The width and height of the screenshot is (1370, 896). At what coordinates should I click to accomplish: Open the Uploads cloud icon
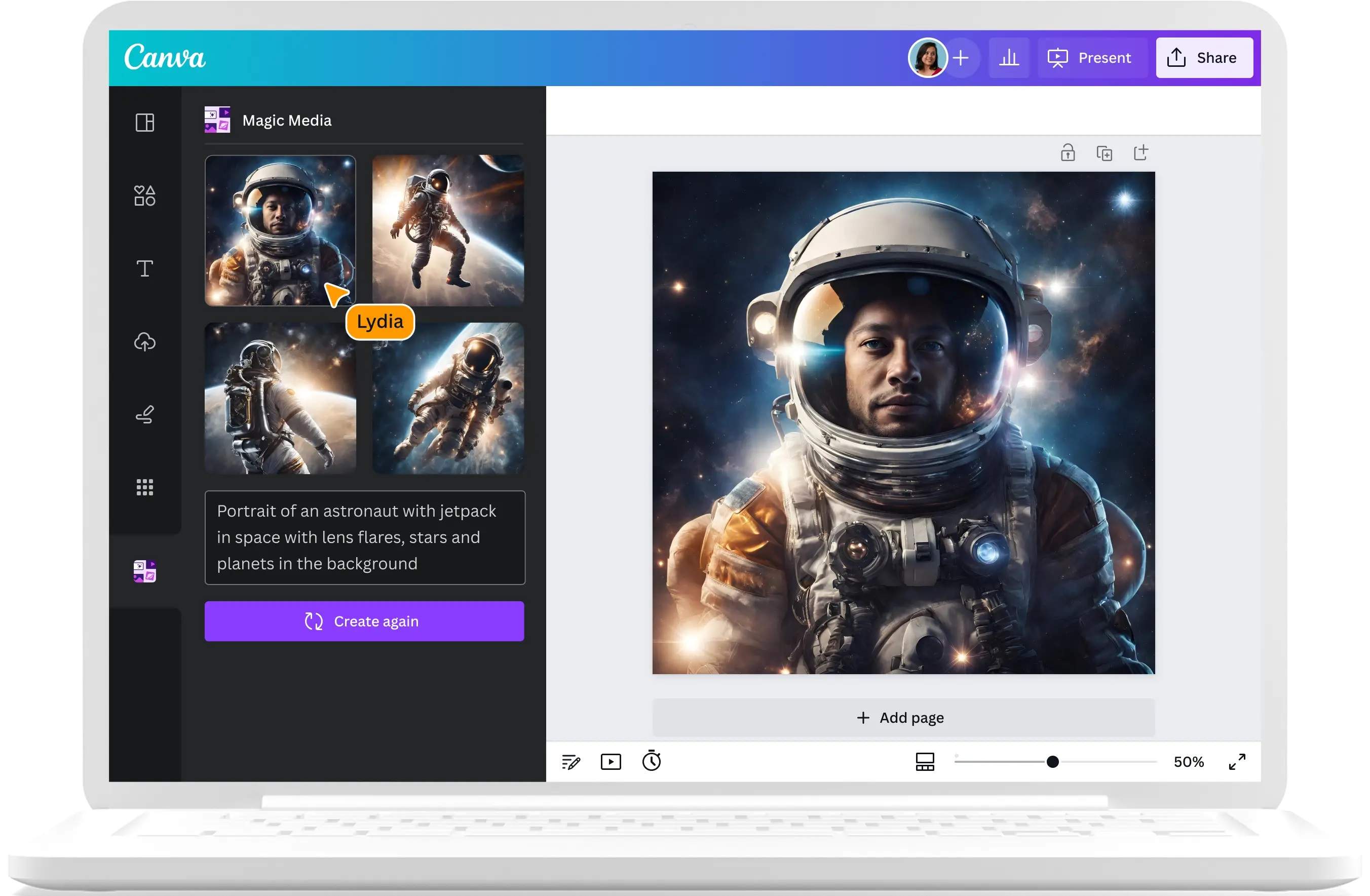pos(144,342)
